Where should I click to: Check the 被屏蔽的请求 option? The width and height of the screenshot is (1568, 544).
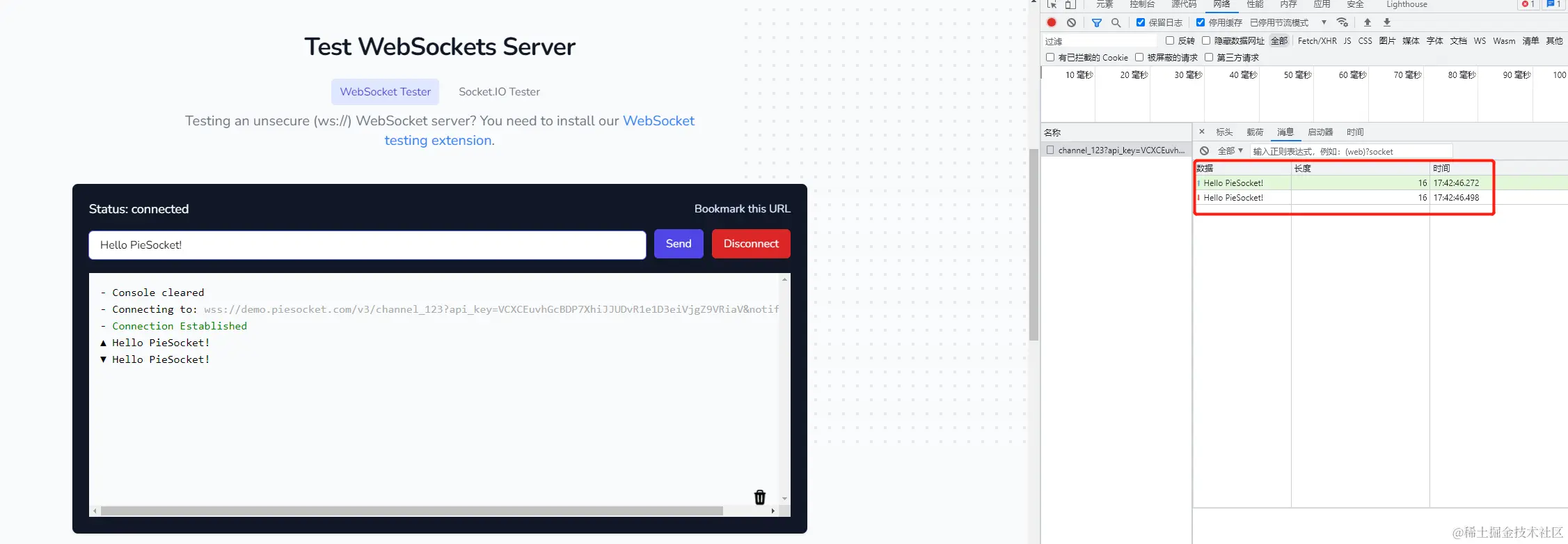pos(1139,57)
